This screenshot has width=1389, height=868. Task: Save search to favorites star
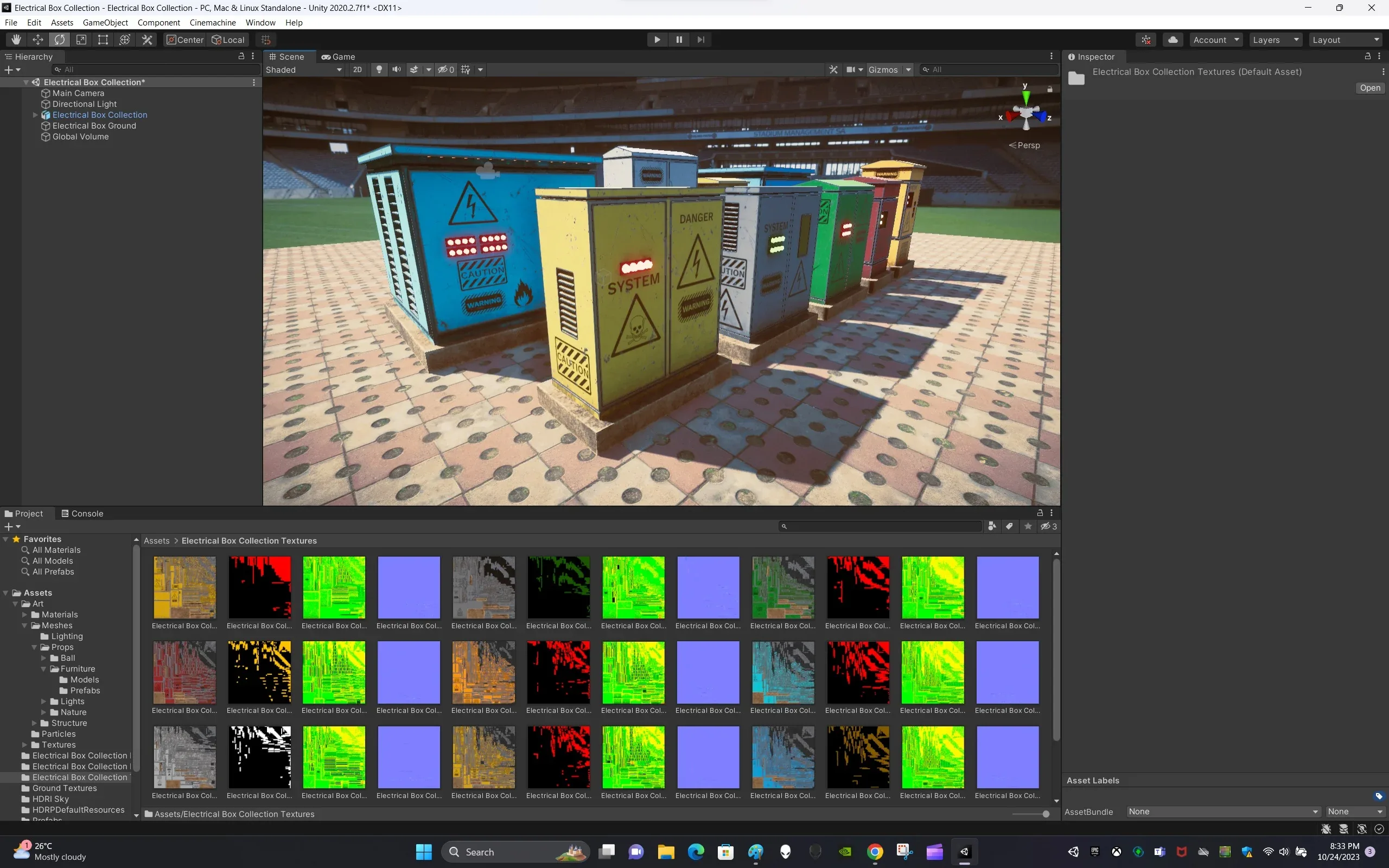(x=1028, y=526)
